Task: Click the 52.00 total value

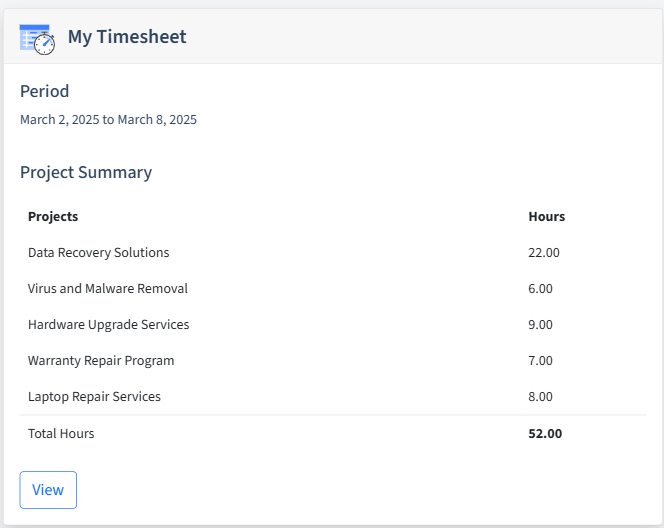Action: click(x=545, y=434)
